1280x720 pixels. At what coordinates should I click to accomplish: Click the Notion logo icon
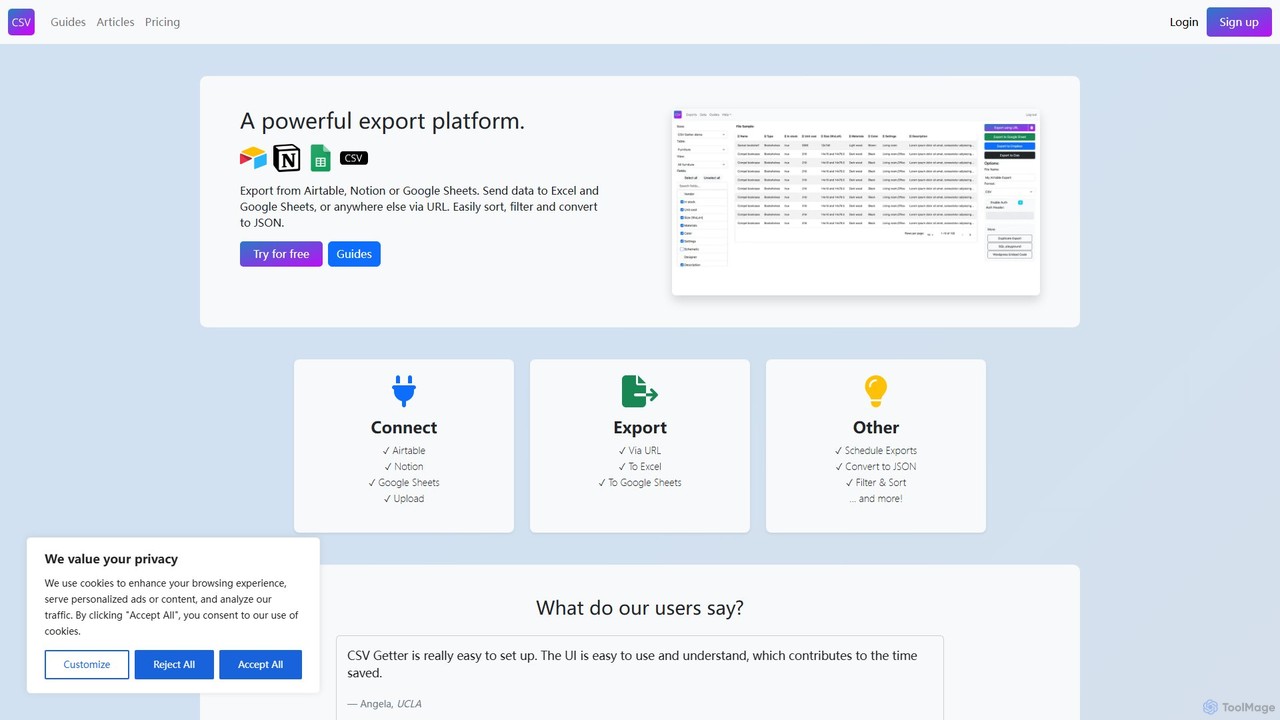pyautogui.click(x=287, y=158)
